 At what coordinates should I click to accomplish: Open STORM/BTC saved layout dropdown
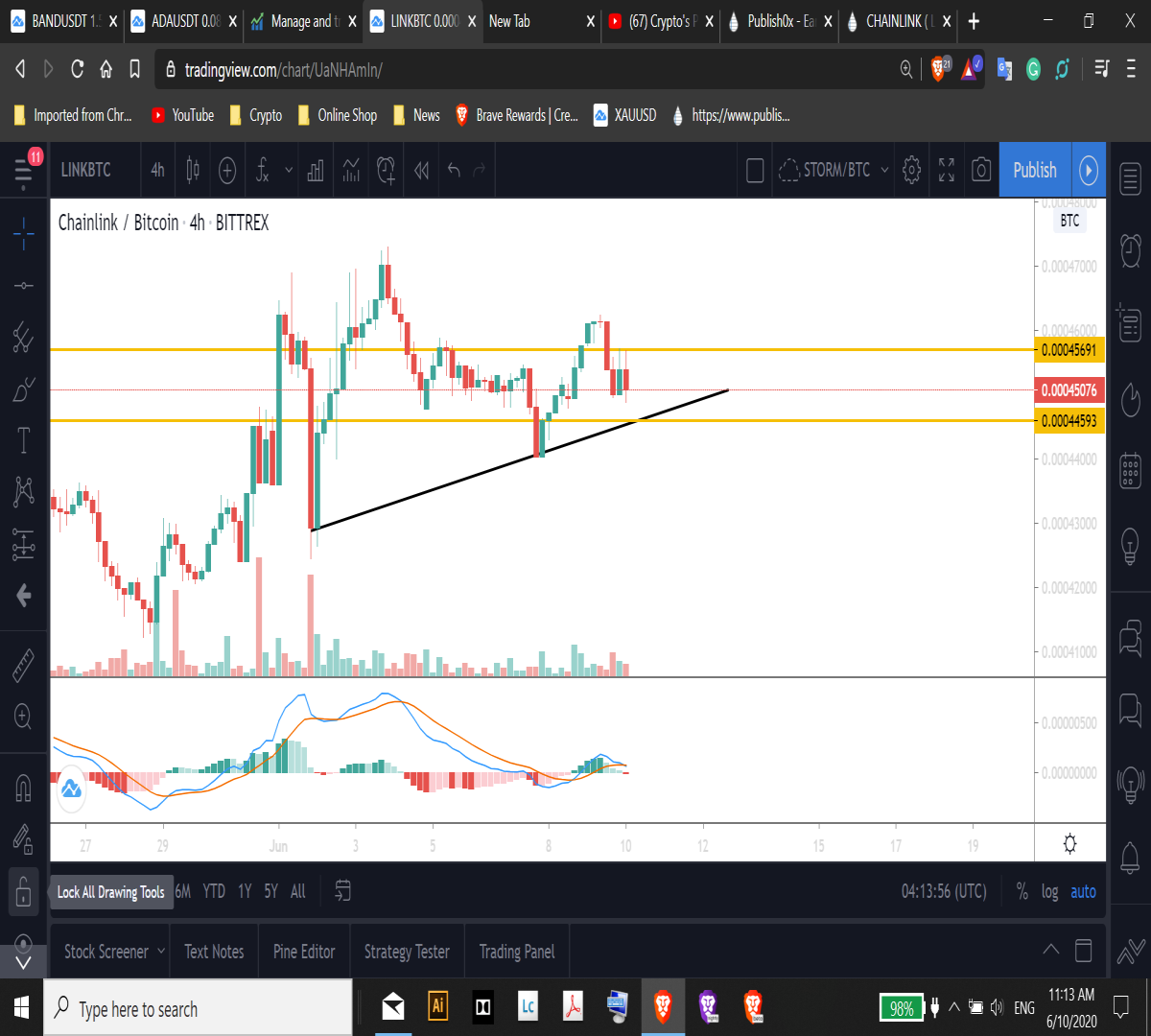[x=834, y=171]
